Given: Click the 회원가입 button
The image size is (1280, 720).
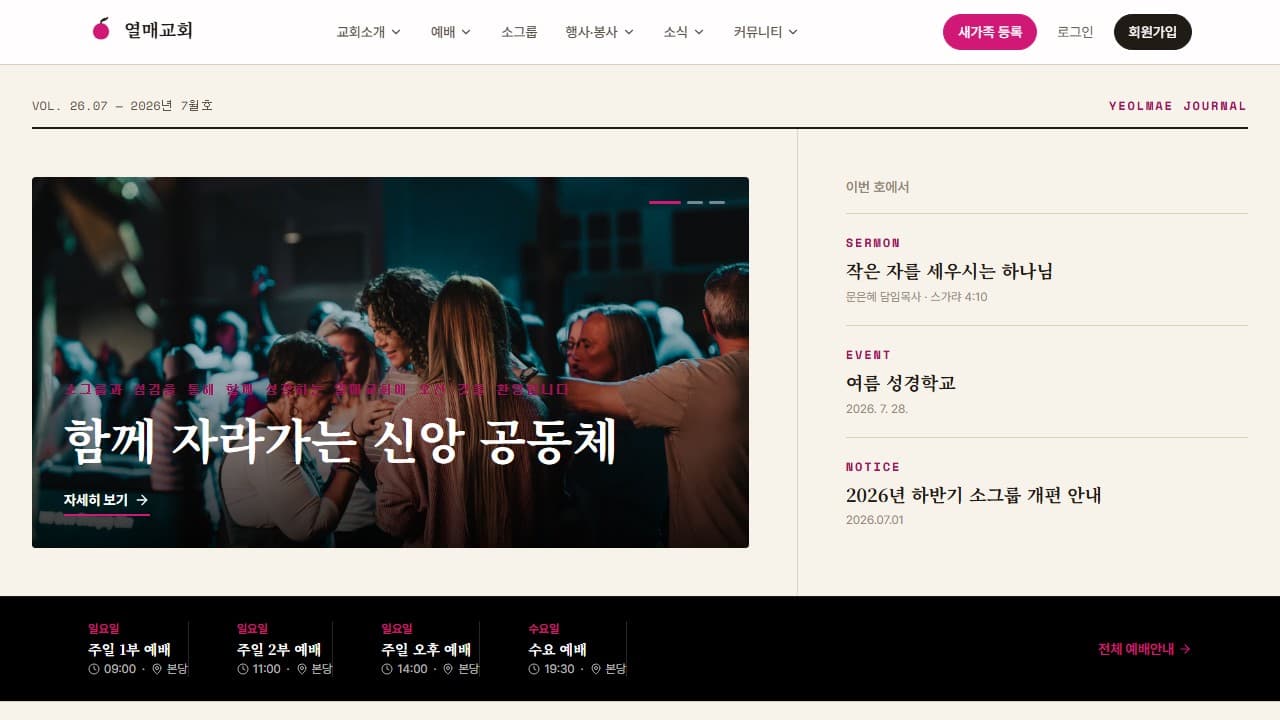Looking at the screenshot, I should (1153, 32).
